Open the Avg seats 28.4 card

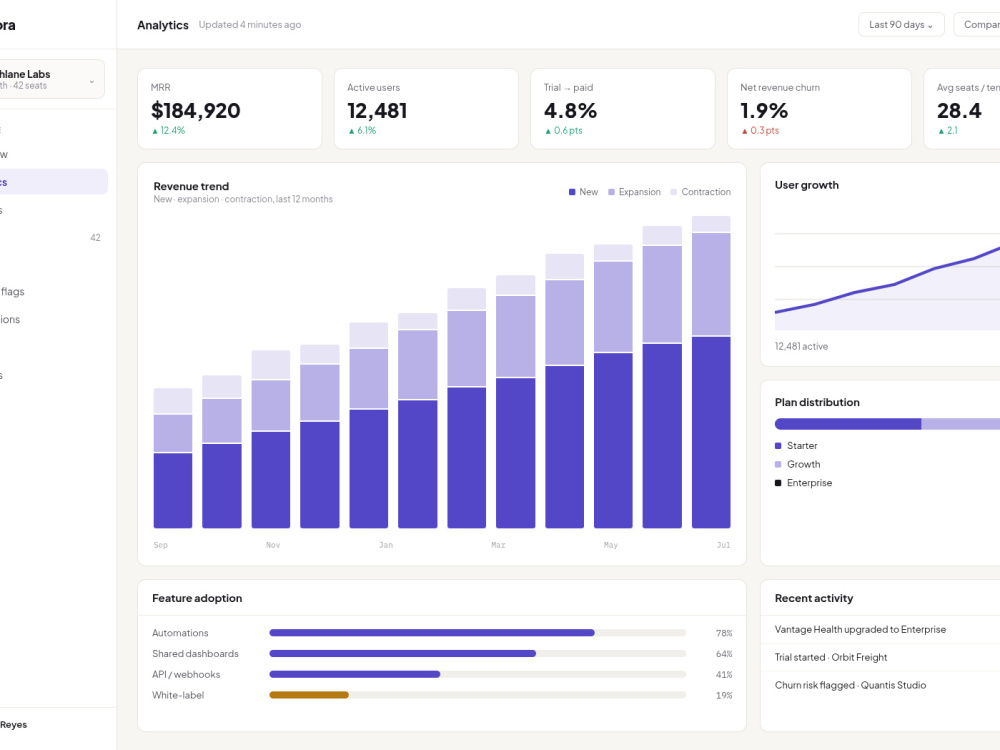click(x=962, y=109)
